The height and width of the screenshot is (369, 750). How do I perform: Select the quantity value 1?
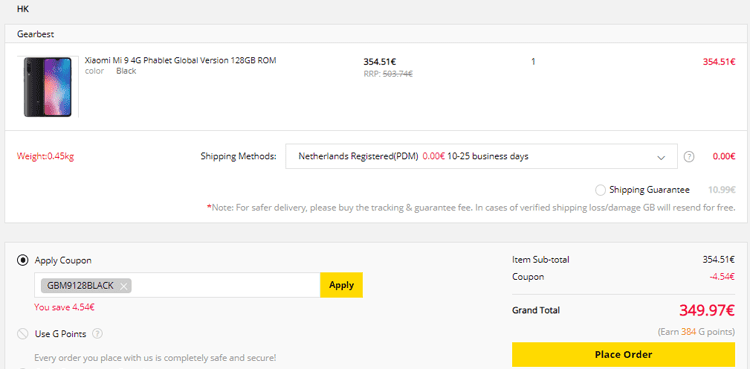[533, 62]
